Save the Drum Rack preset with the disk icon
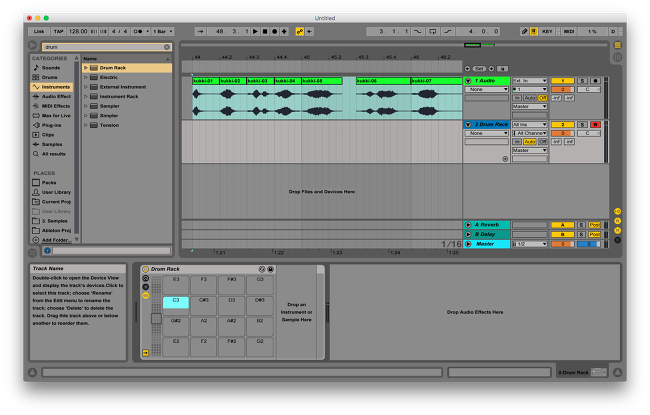Screen dimensions: 650x415 (271, 269)
